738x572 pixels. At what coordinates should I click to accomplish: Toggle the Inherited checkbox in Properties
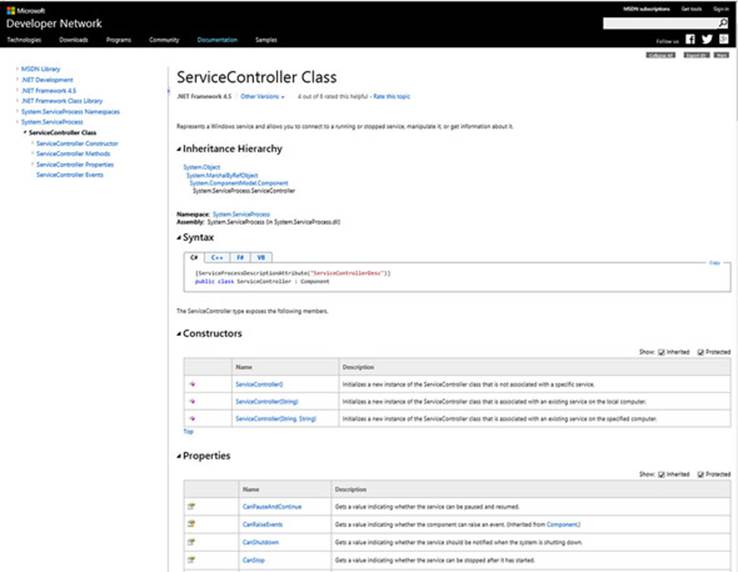tap(661, 474)
